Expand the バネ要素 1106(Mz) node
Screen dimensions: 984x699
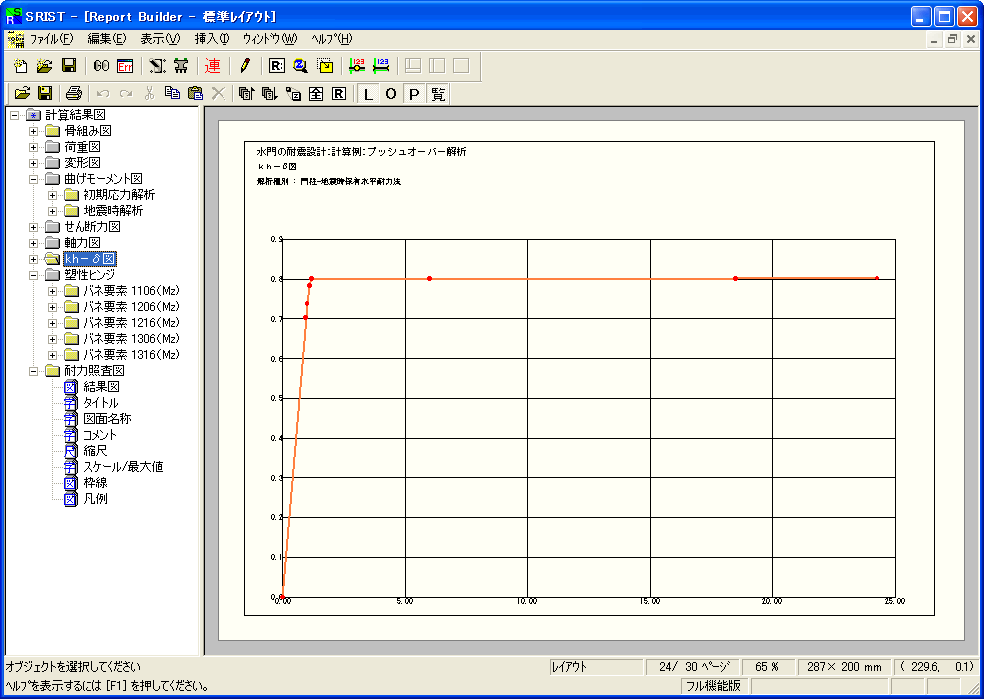coord(53,291)
